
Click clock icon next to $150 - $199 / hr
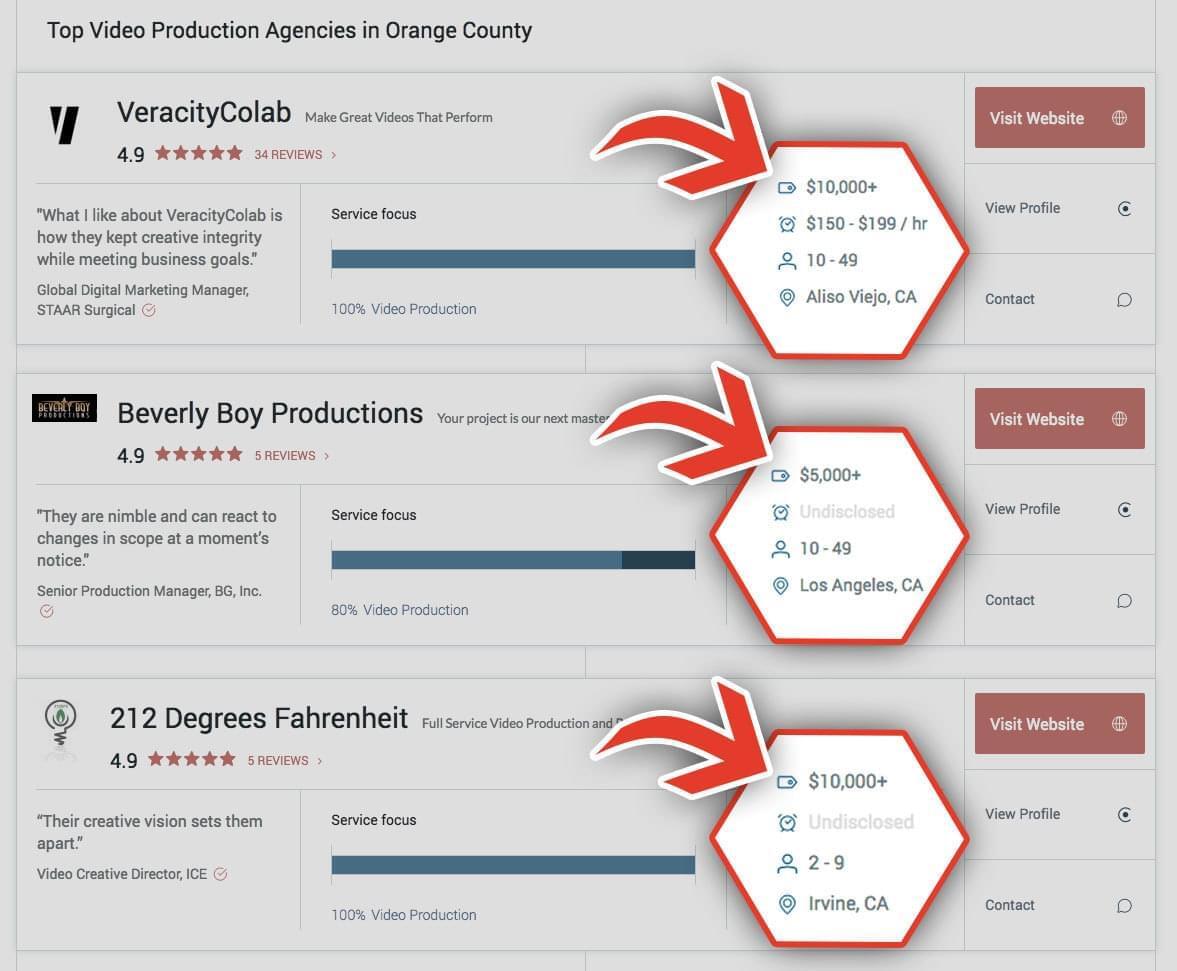click(787, 224)
